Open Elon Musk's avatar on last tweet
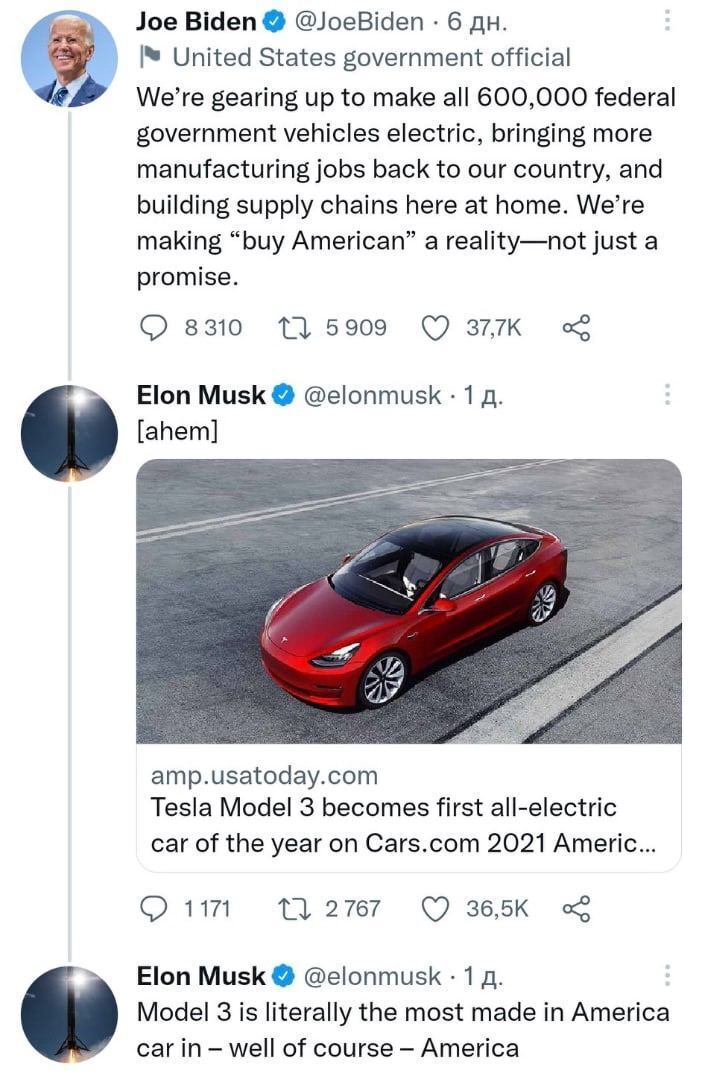Viewport: 703px width, 1080px height. (69, 1013)
